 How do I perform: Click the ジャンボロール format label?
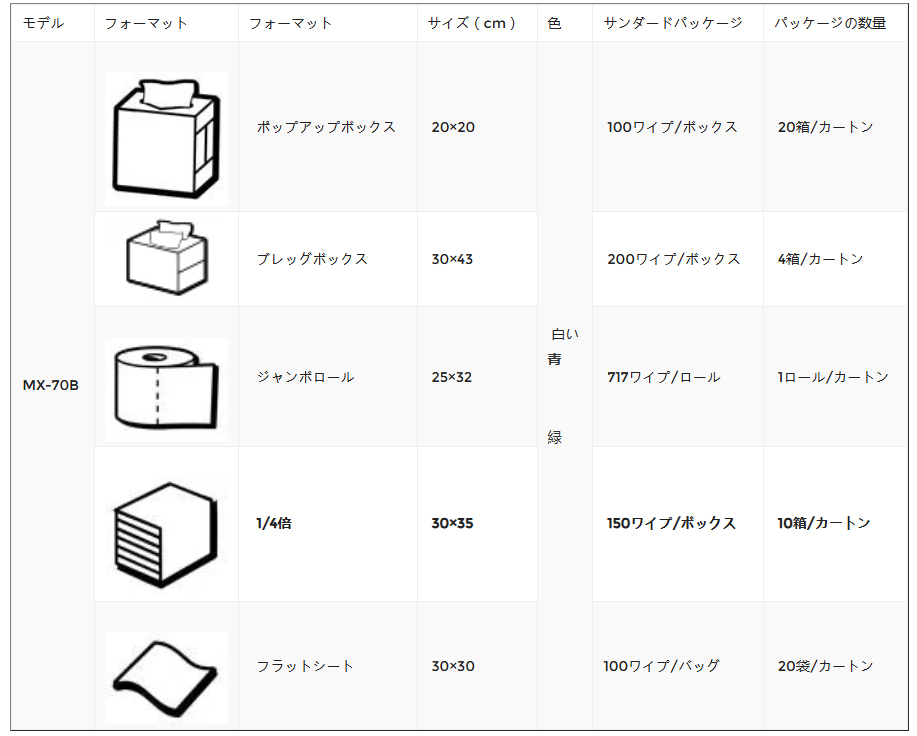pos(305,377)
